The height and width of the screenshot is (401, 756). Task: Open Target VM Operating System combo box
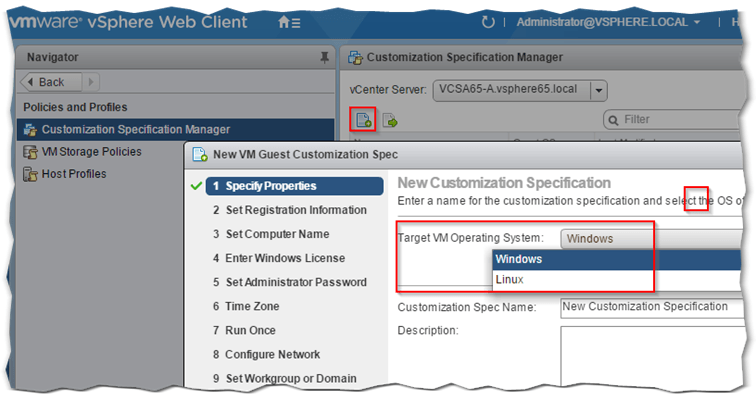pyautogui.click(x=651, y=239)
